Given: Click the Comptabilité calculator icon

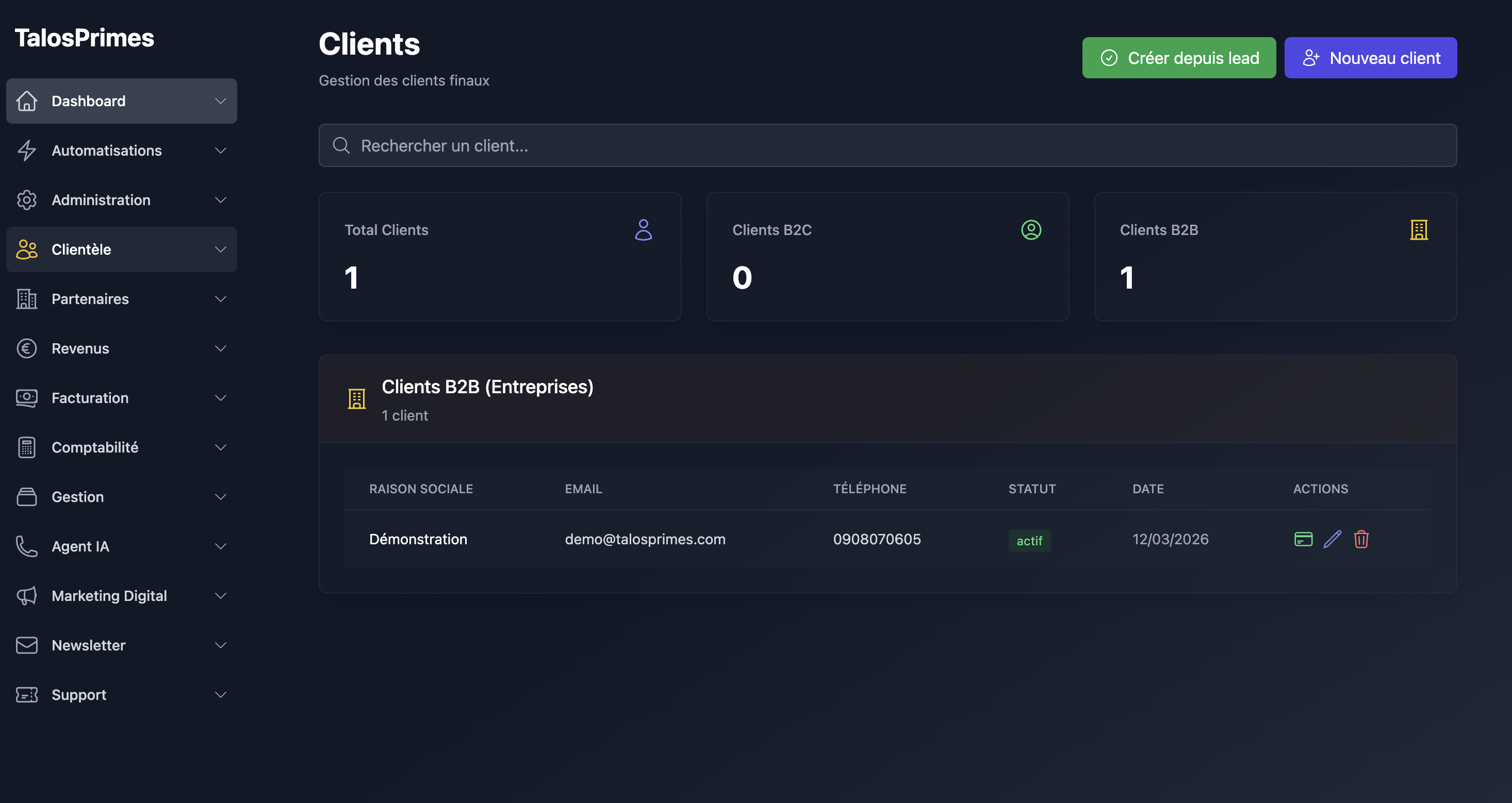Looking at the screenshot, I should [26, 447].
